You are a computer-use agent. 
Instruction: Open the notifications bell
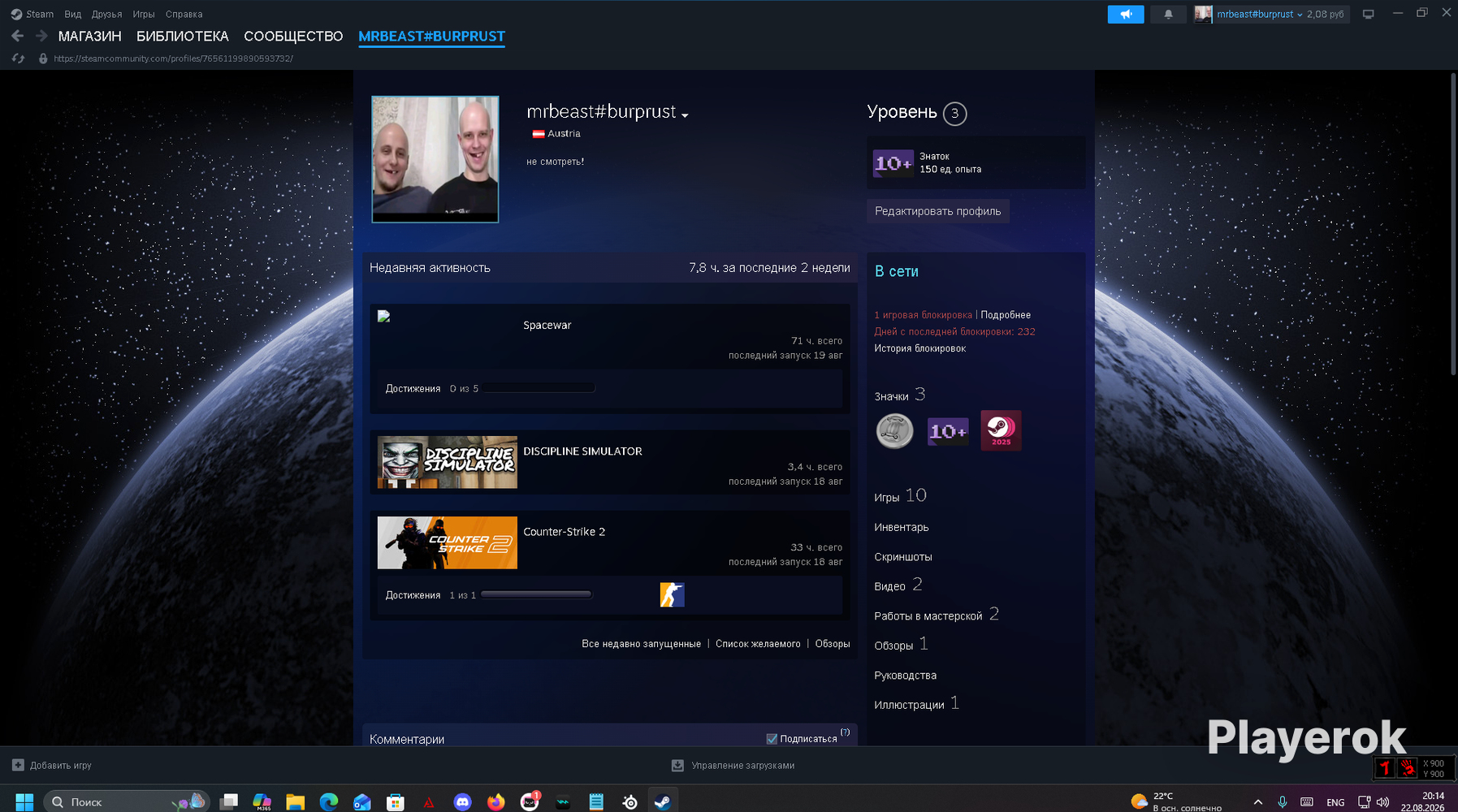pos(1168,14)
